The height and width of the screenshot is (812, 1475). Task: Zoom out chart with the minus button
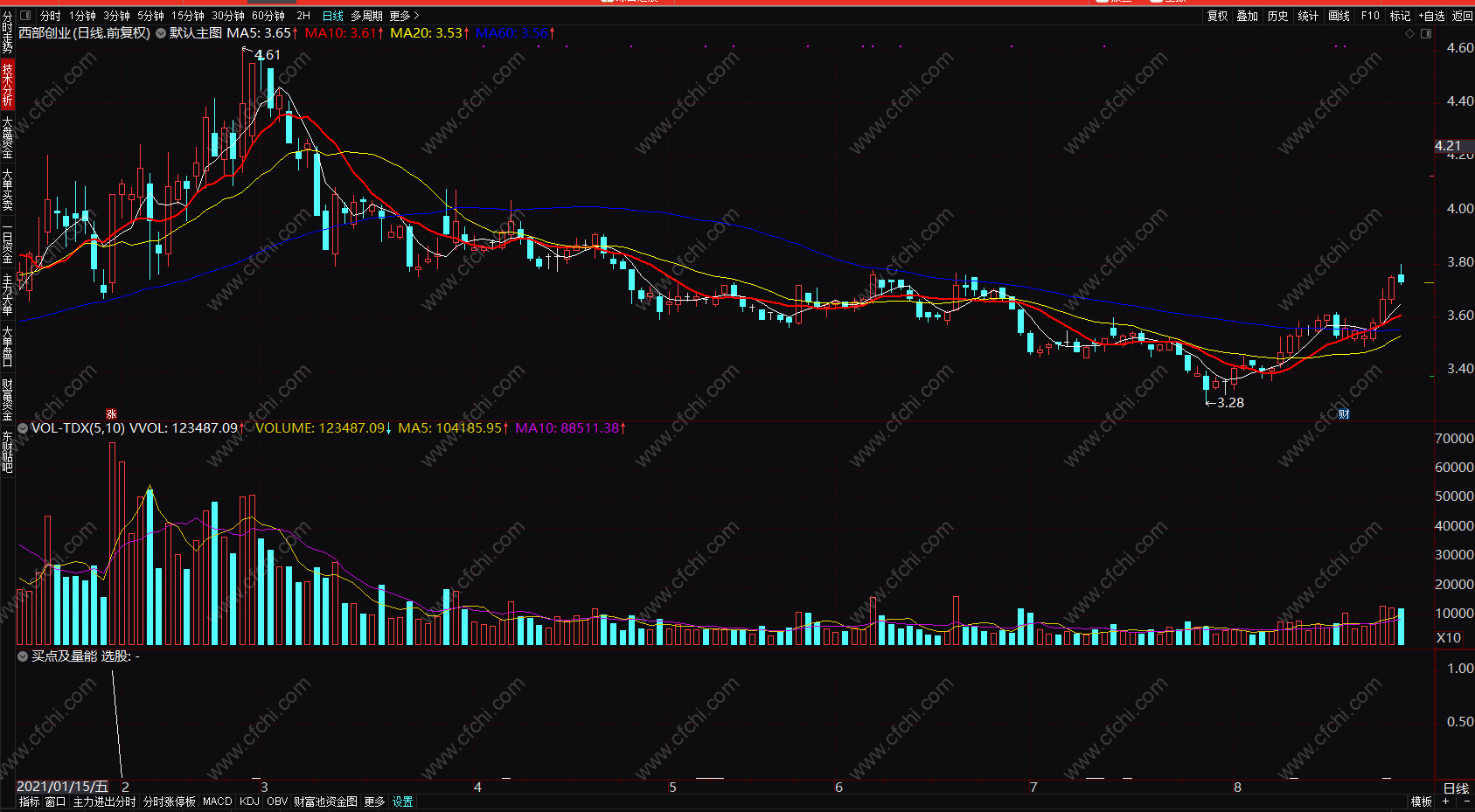pos(1465,802)
